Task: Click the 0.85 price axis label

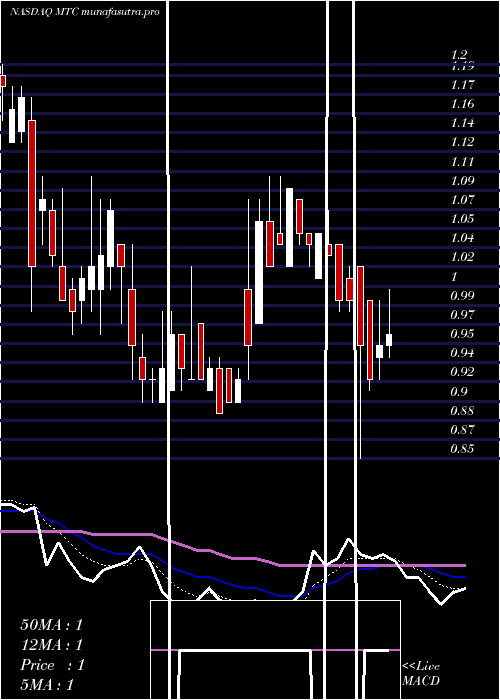Action: [462, 448]
